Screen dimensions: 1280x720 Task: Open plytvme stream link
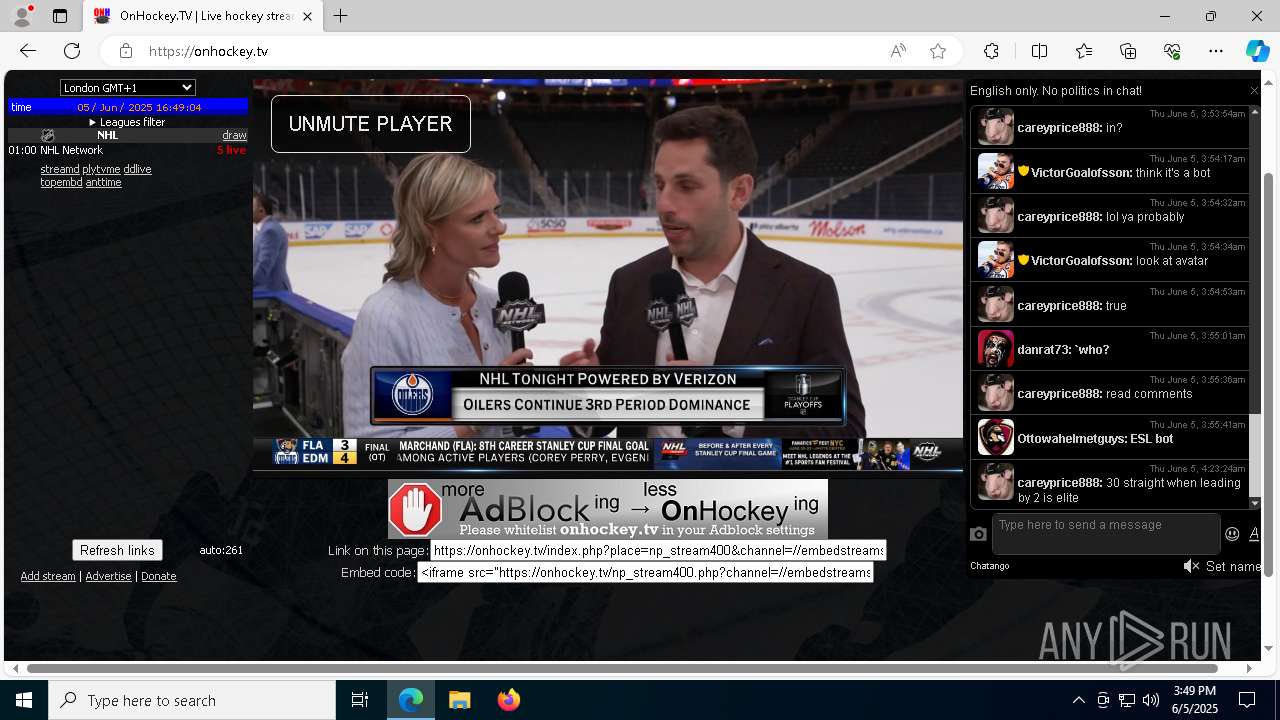[x=101, y=169]
